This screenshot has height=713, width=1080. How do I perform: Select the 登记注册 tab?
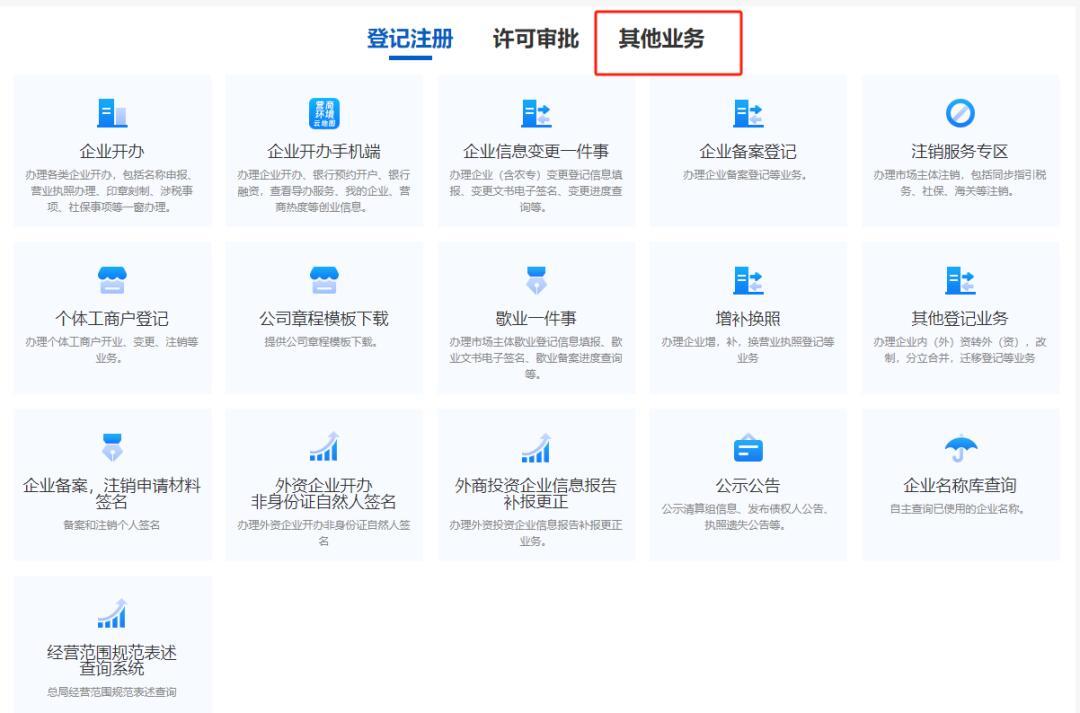(x=411, y=40)
